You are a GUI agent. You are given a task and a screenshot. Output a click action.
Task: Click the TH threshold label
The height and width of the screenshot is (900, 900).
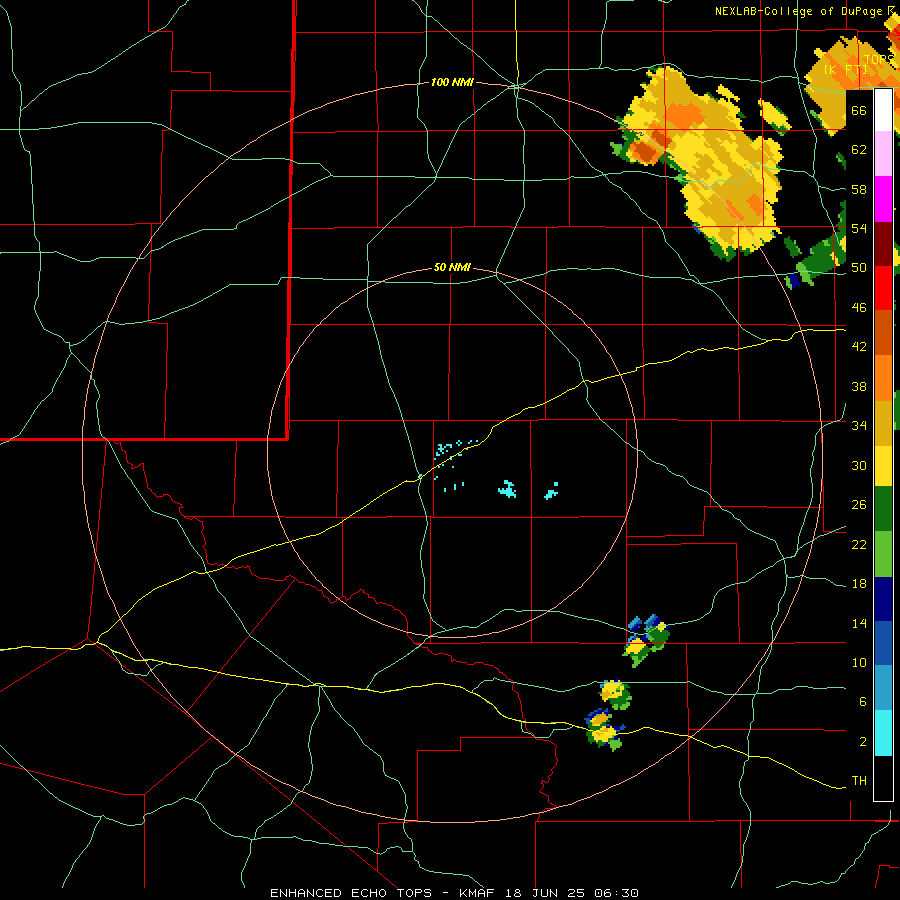pos(859,781)
